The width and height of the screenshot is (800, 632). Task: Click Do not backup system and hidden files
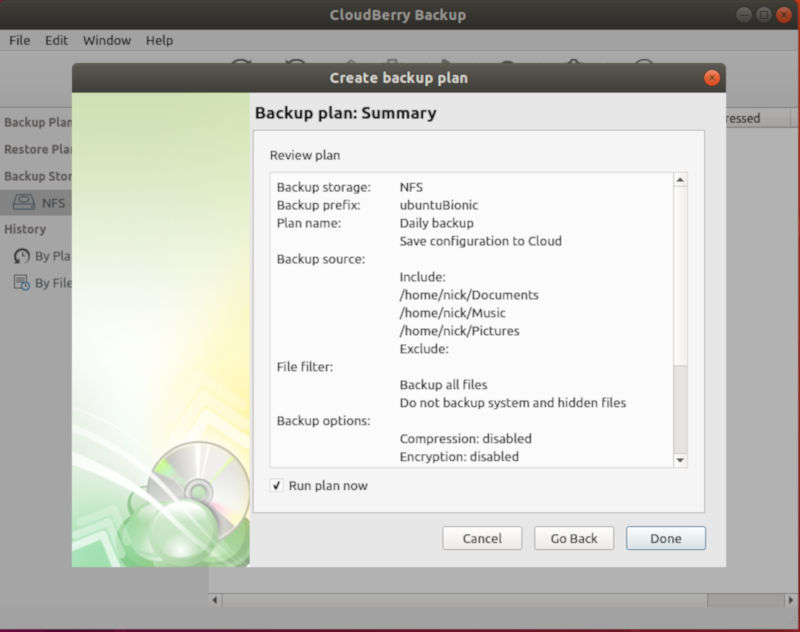click(512, 402)
